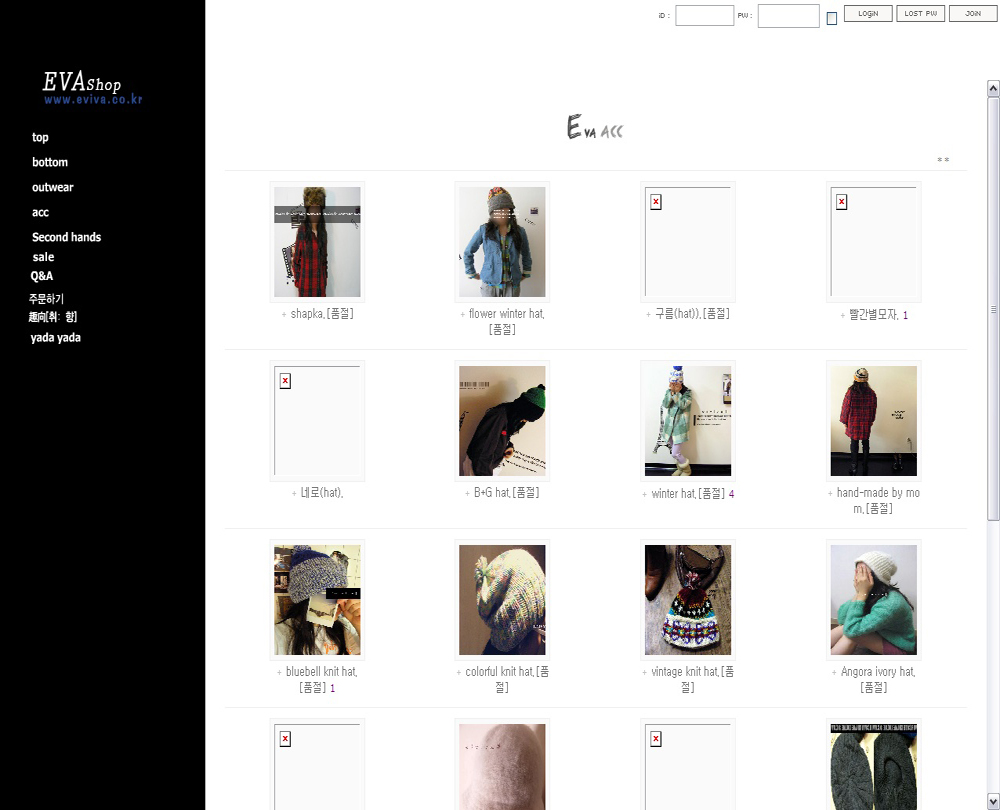The width and height of the screenshot is (1000, 810).
Task: Click the JOIN button
Action: (x=972, y=14)
